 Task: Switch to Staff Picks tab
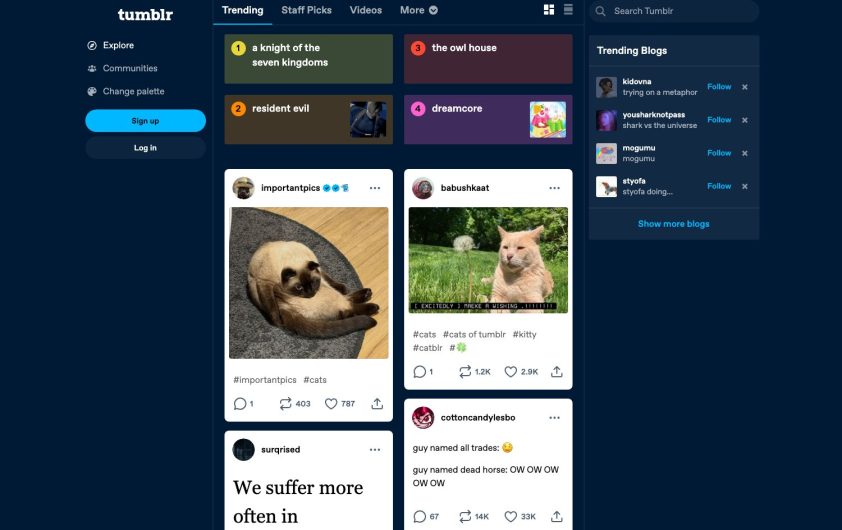(x=306, y=10)
